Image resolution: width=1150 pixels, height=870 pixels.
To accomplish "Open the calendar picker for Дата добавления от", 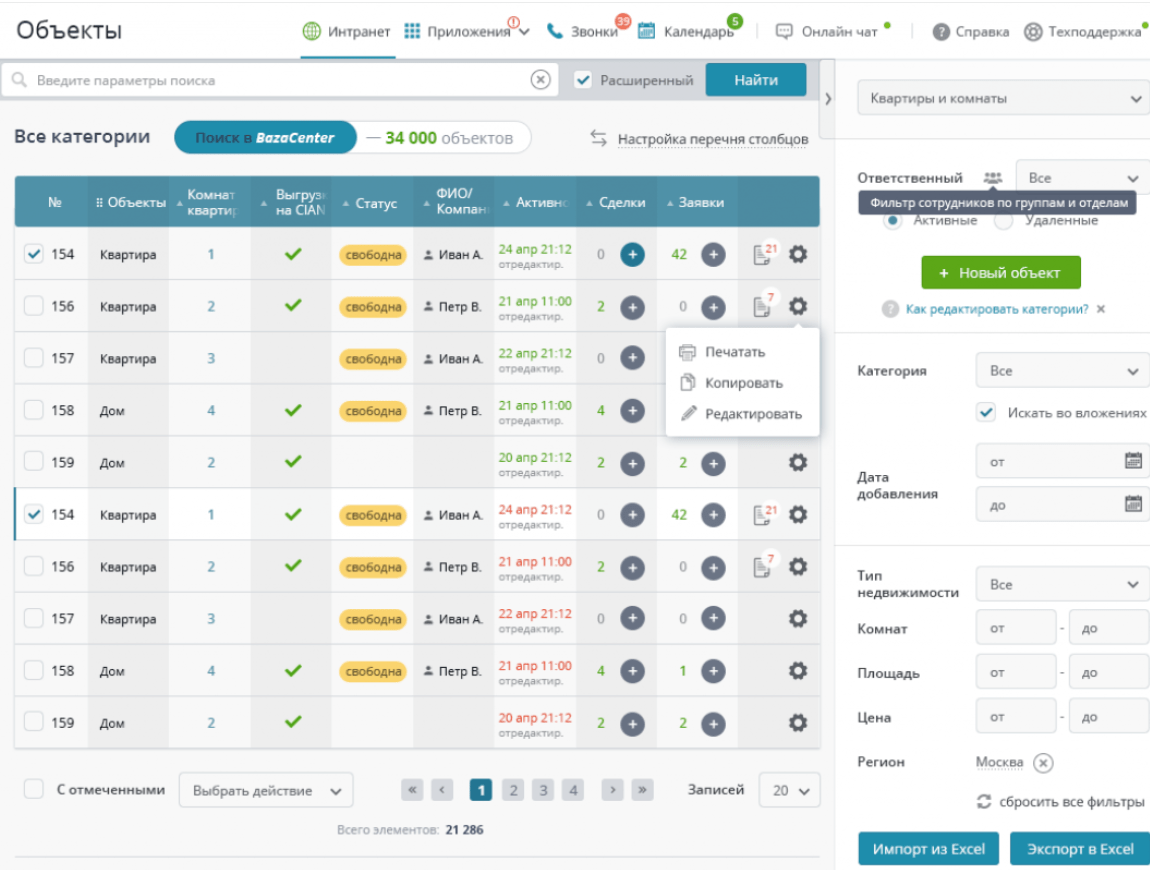I will 1135,461.
